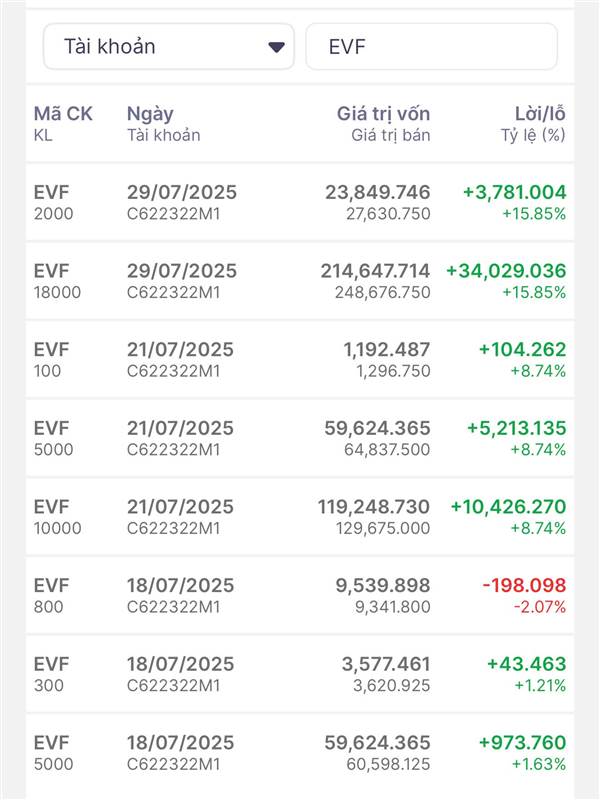The width and height of the screenshot is (600, 800).
Task: Focus the EVF stock code search field
Action: coord(430,47)
